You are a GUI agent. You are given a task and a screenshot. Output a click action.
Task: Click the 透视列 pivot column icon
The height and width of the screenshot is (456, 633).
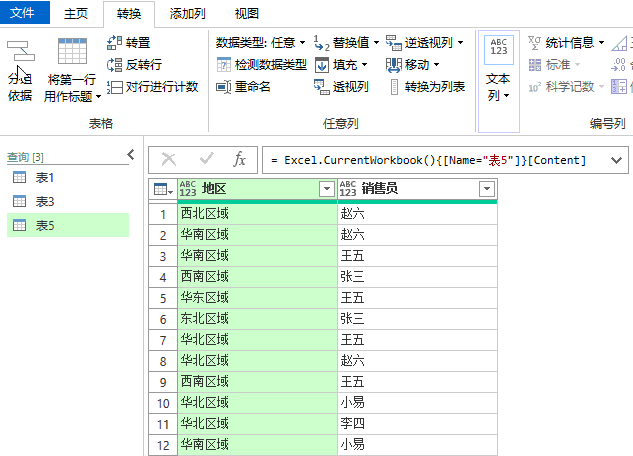[x=322, y=87]
